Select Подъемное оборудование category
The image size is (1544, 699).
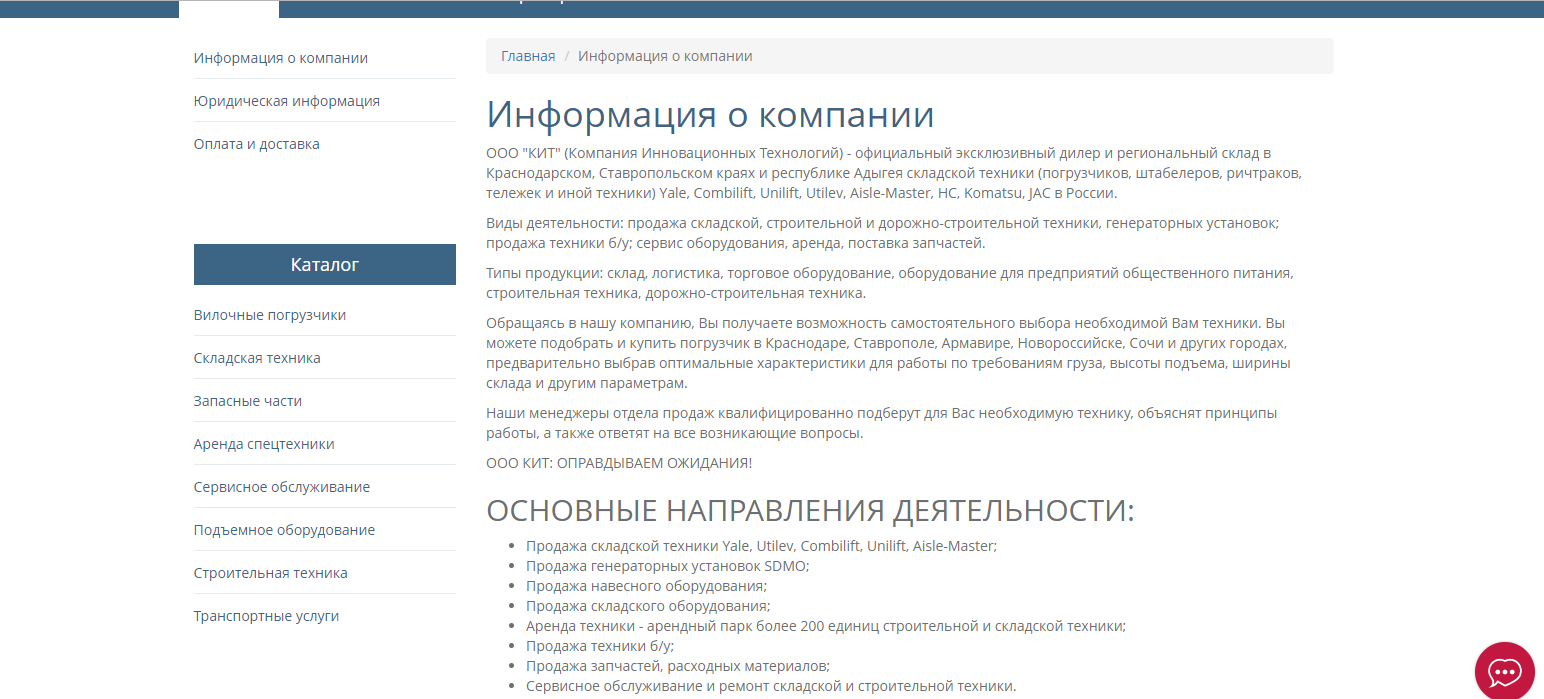(285, 530)
